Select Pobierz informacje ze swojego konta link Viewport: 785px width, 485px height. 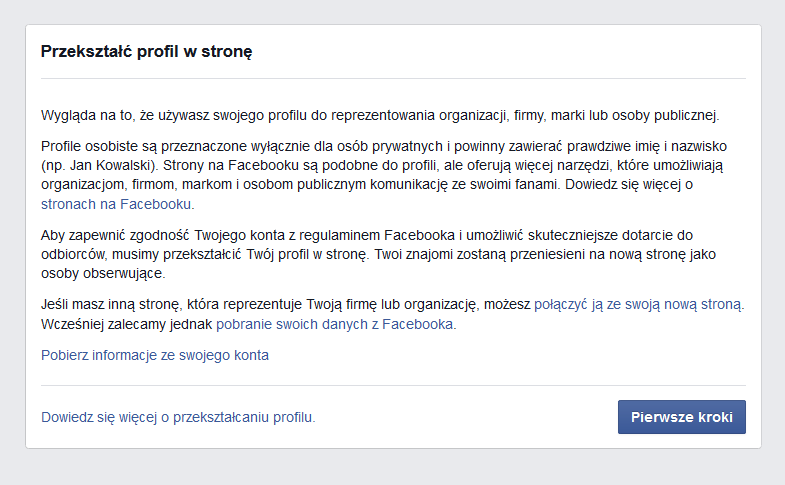(x=155, y=355)
